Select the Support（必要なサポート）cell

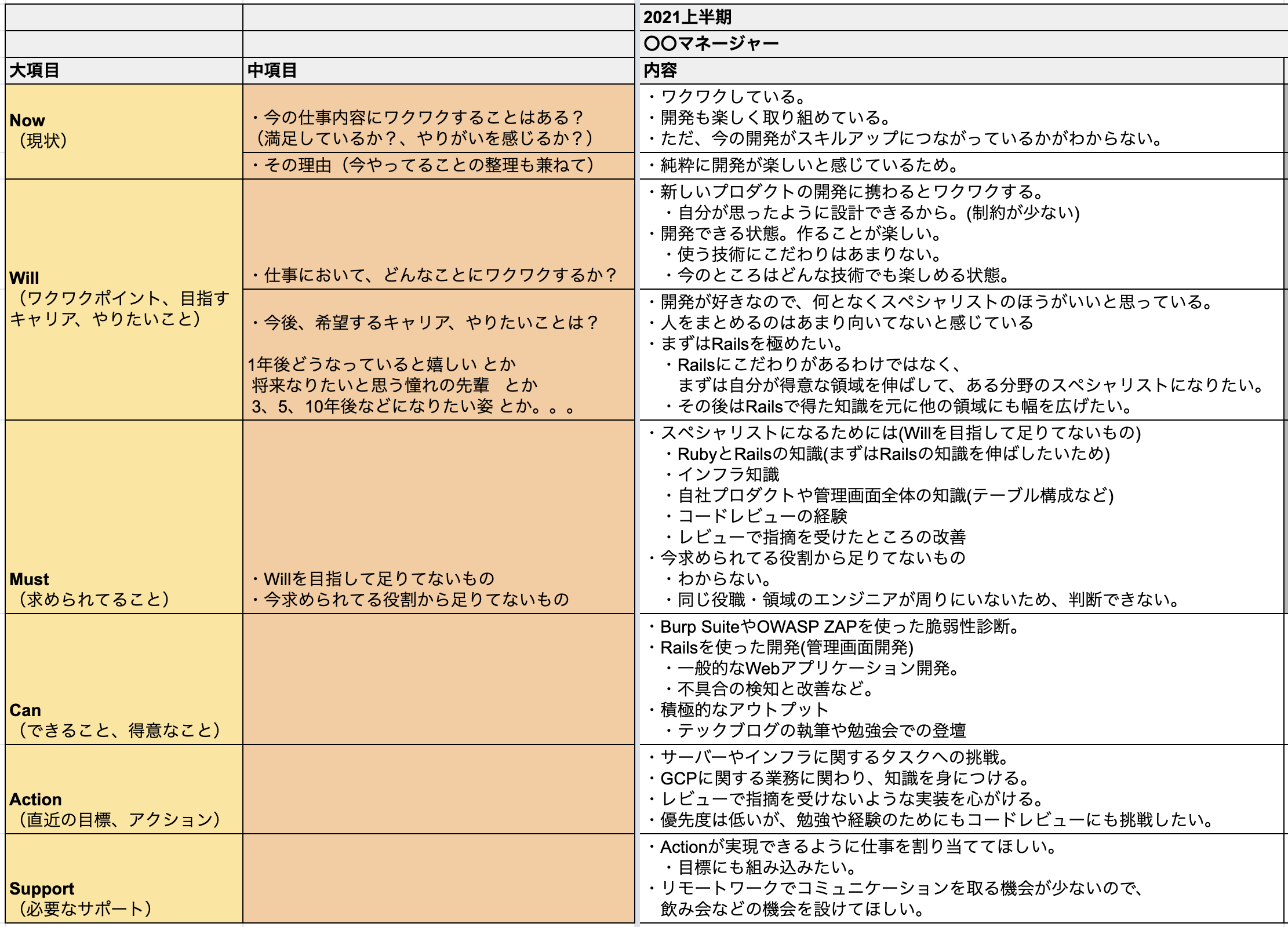click(123, 878)
